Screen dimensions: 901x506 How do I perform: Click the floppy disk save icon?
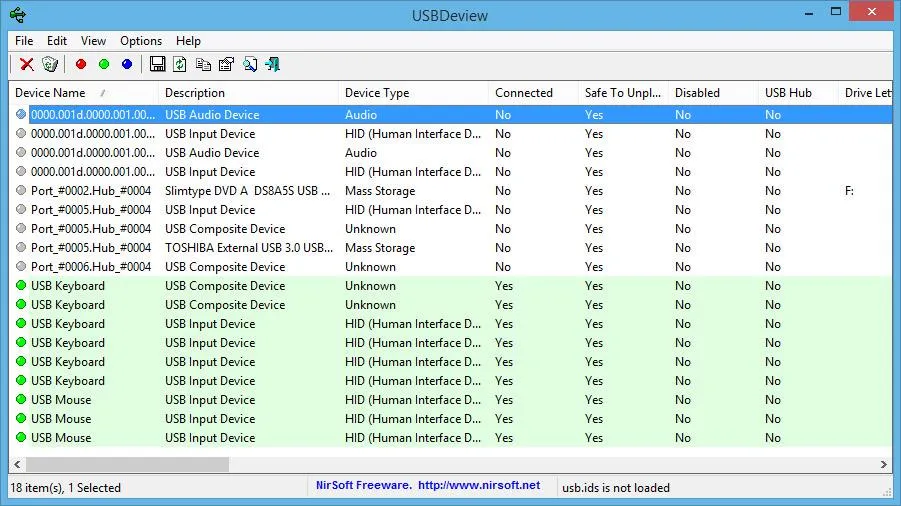[x=157, y=64]
